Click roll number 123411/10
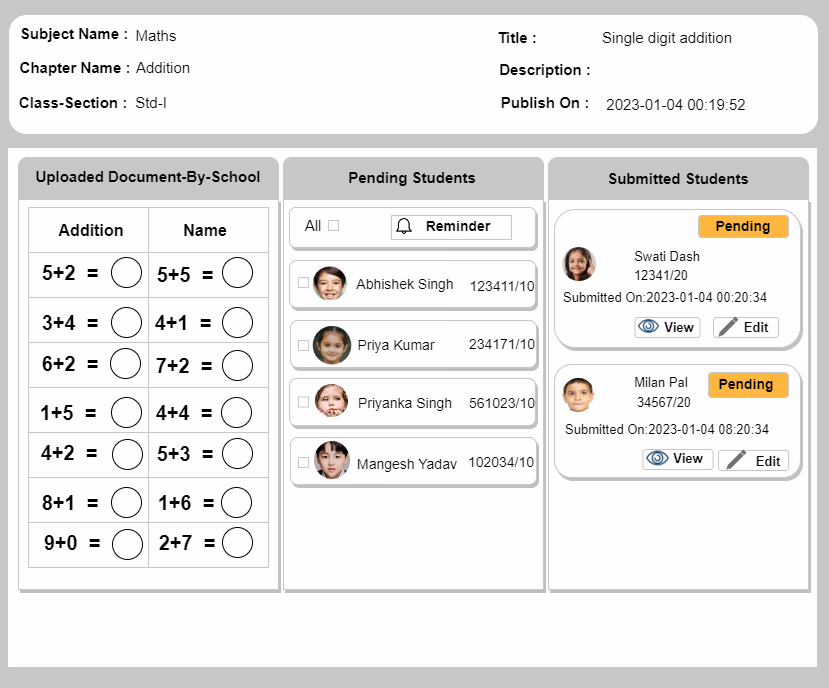This screenshot has width=829, height=688. point(502,286)
